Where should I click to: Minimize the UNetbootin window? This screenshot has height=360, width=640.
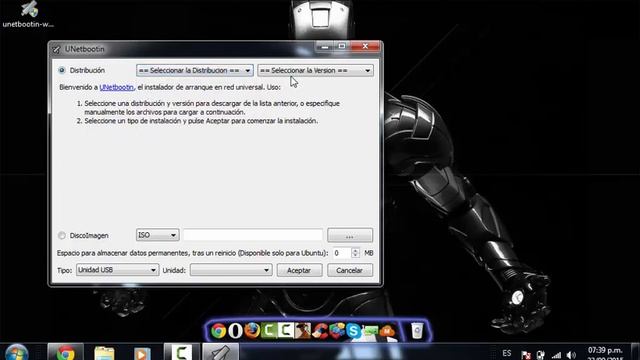click(325, 47)
